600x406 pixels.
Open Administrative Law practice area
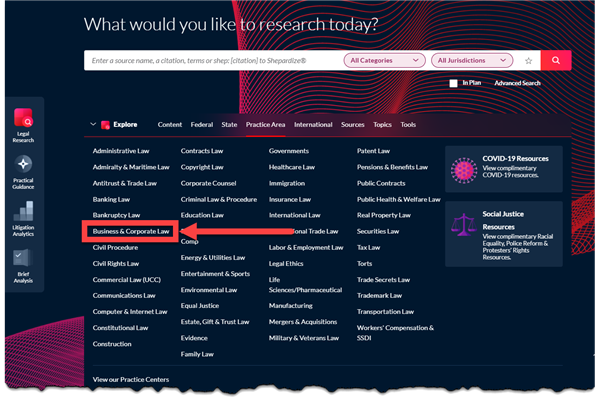(x=121, y=151)
